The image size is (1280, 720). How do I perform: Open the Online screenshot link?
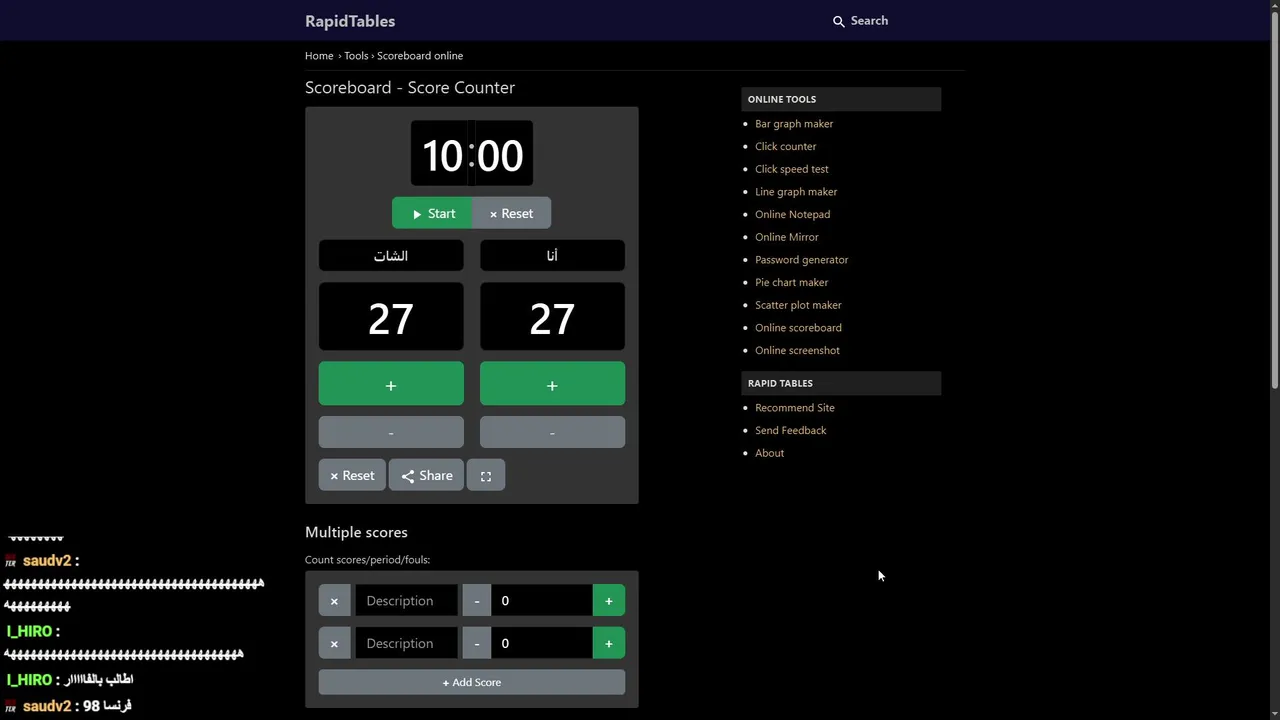click(x=797, y=350)
